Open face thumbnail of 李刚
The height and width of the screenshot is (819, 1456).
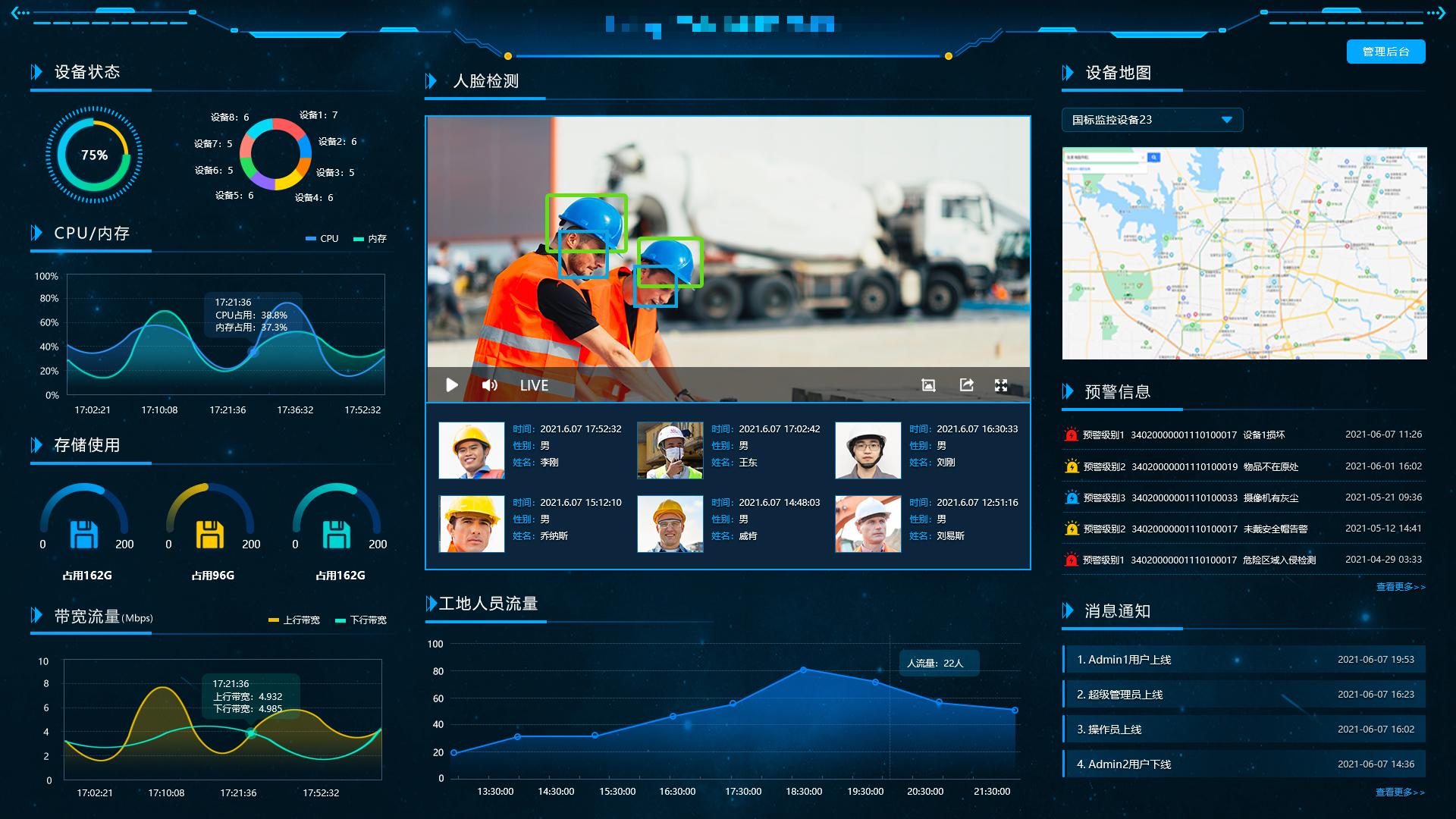[x=472, y=450]
